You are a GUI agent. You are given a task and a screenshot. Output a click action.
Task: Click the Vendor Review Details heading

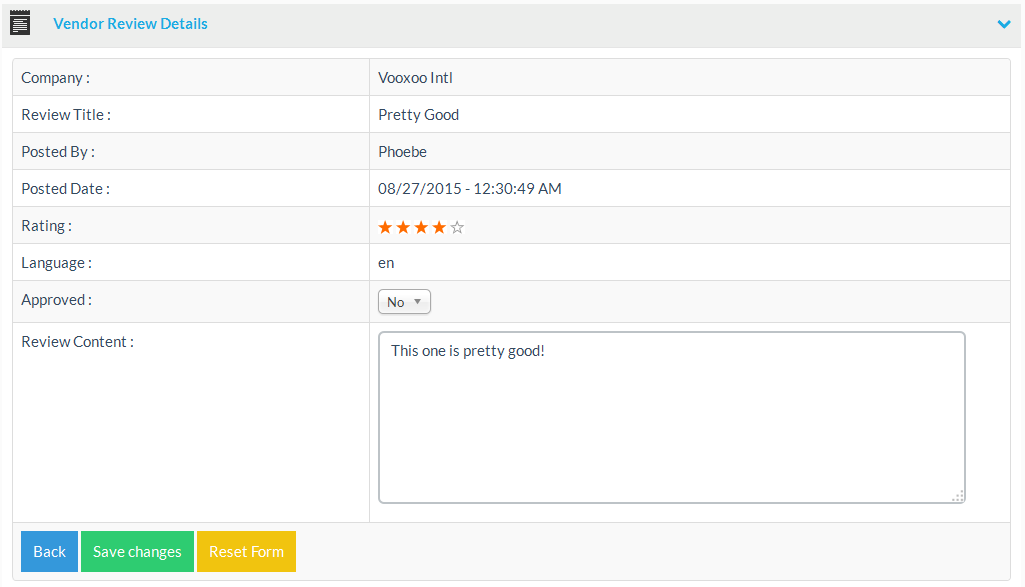click(130, 24)
